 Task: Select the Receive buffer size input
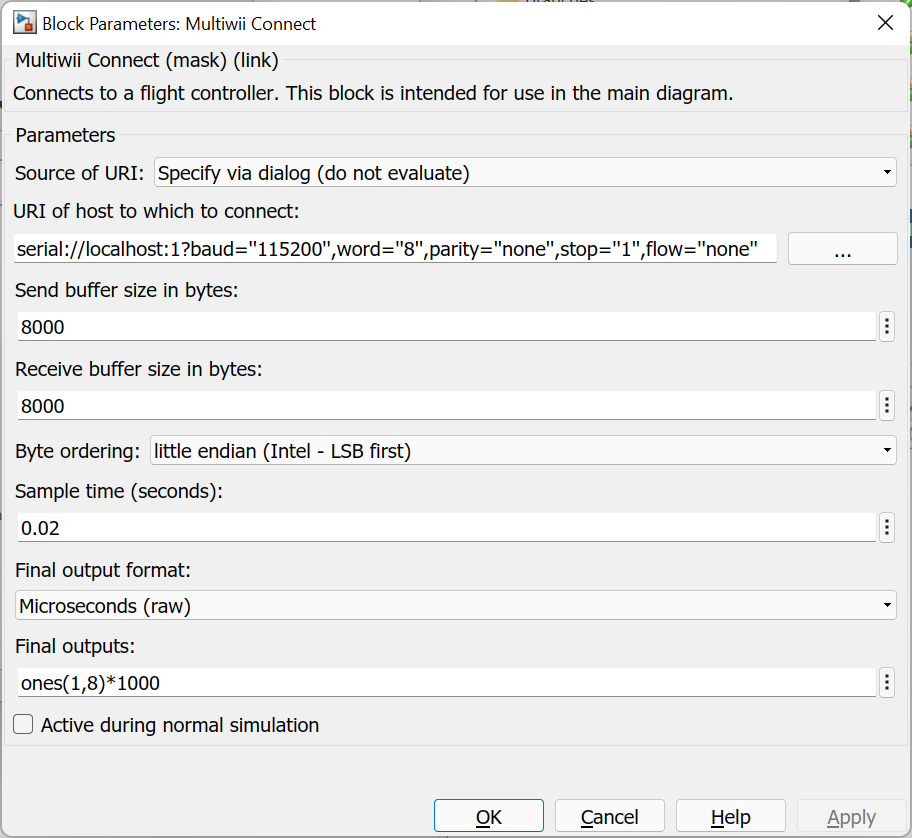(446, 405)
